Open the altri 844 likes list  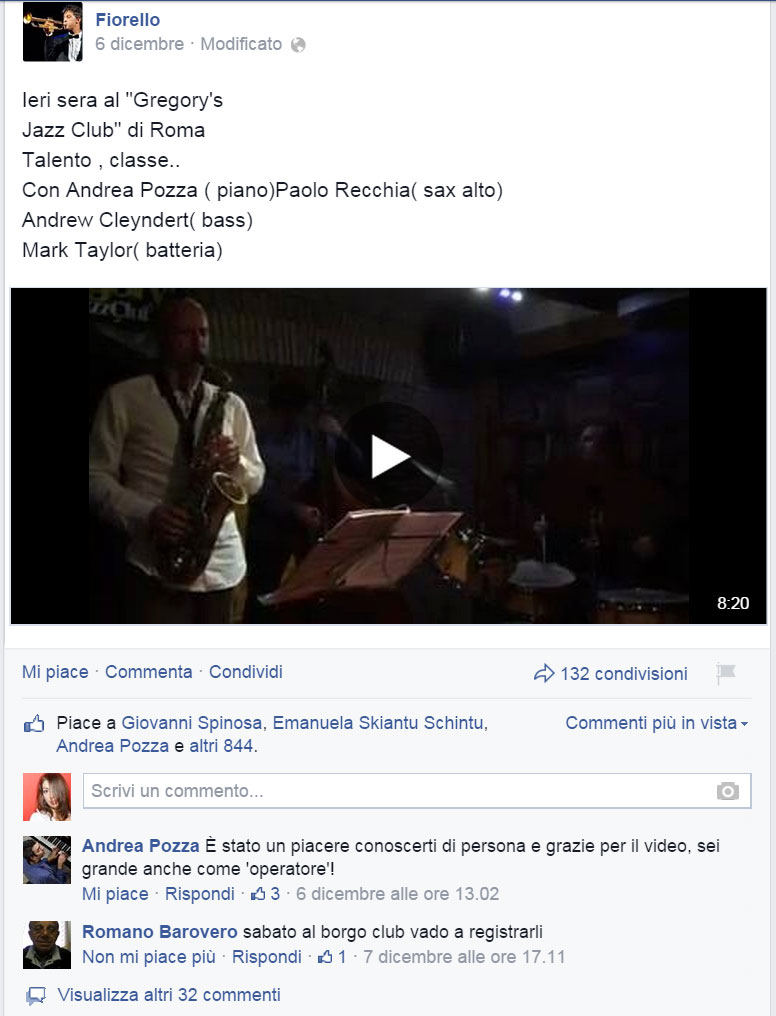[x=221, y=746]
